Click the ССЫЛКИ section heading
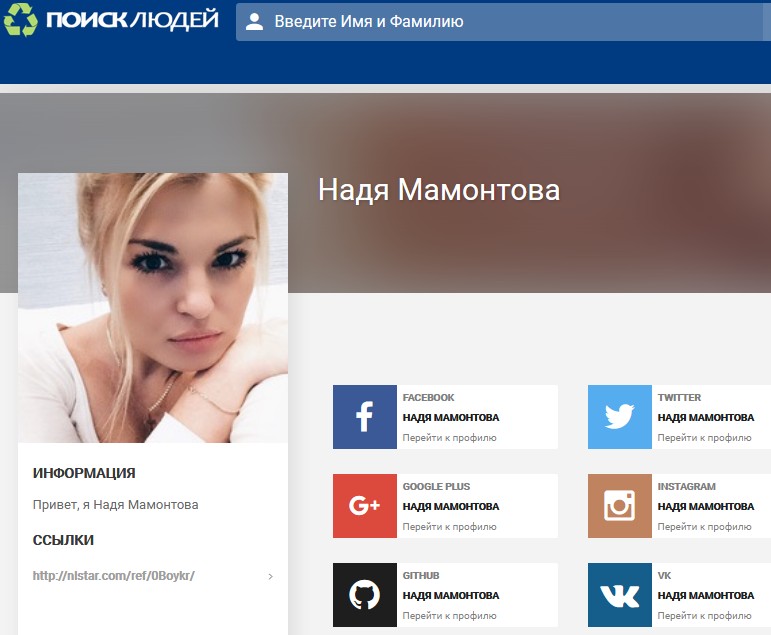The height and width of the screenshot is (635, 771). pyautogui.click(x=63, y=540)
